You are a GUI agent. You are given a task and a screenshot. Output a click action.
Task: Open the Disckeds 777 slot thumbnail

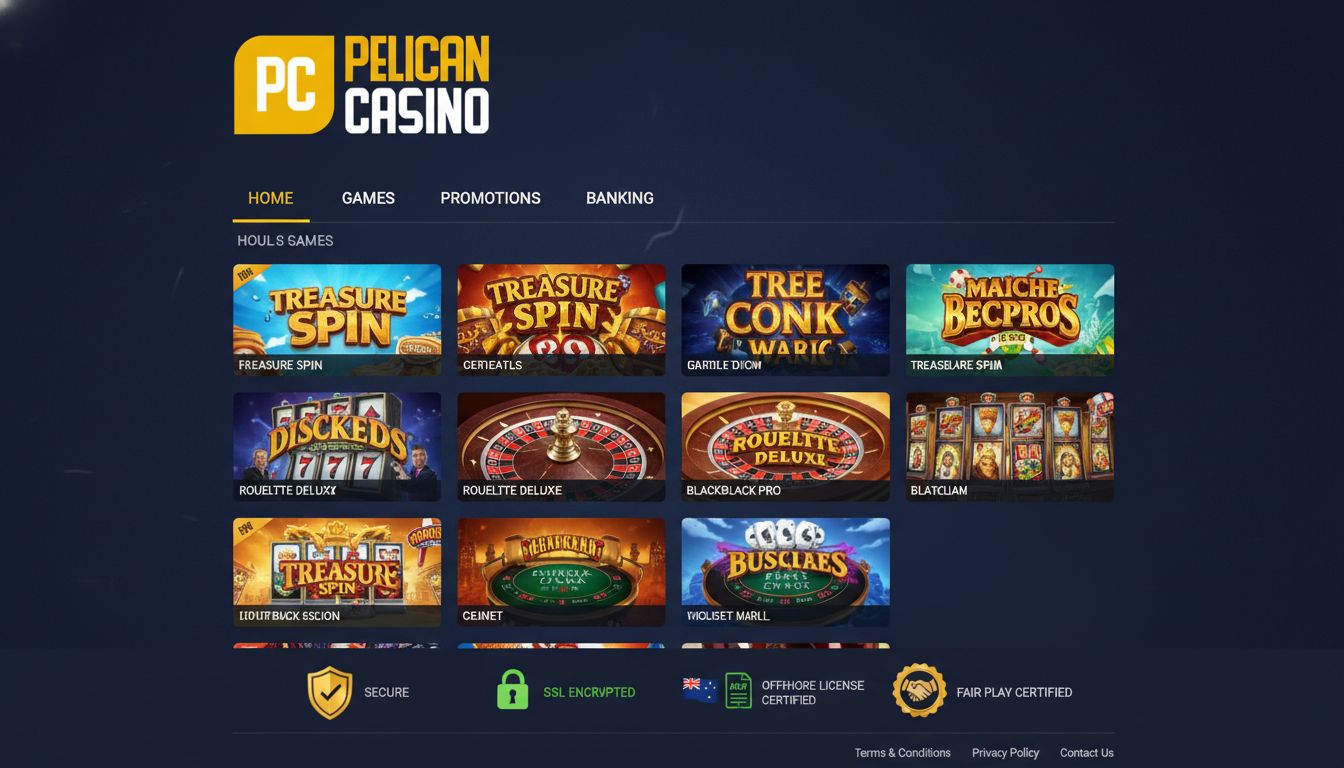(x=337, y=447)
